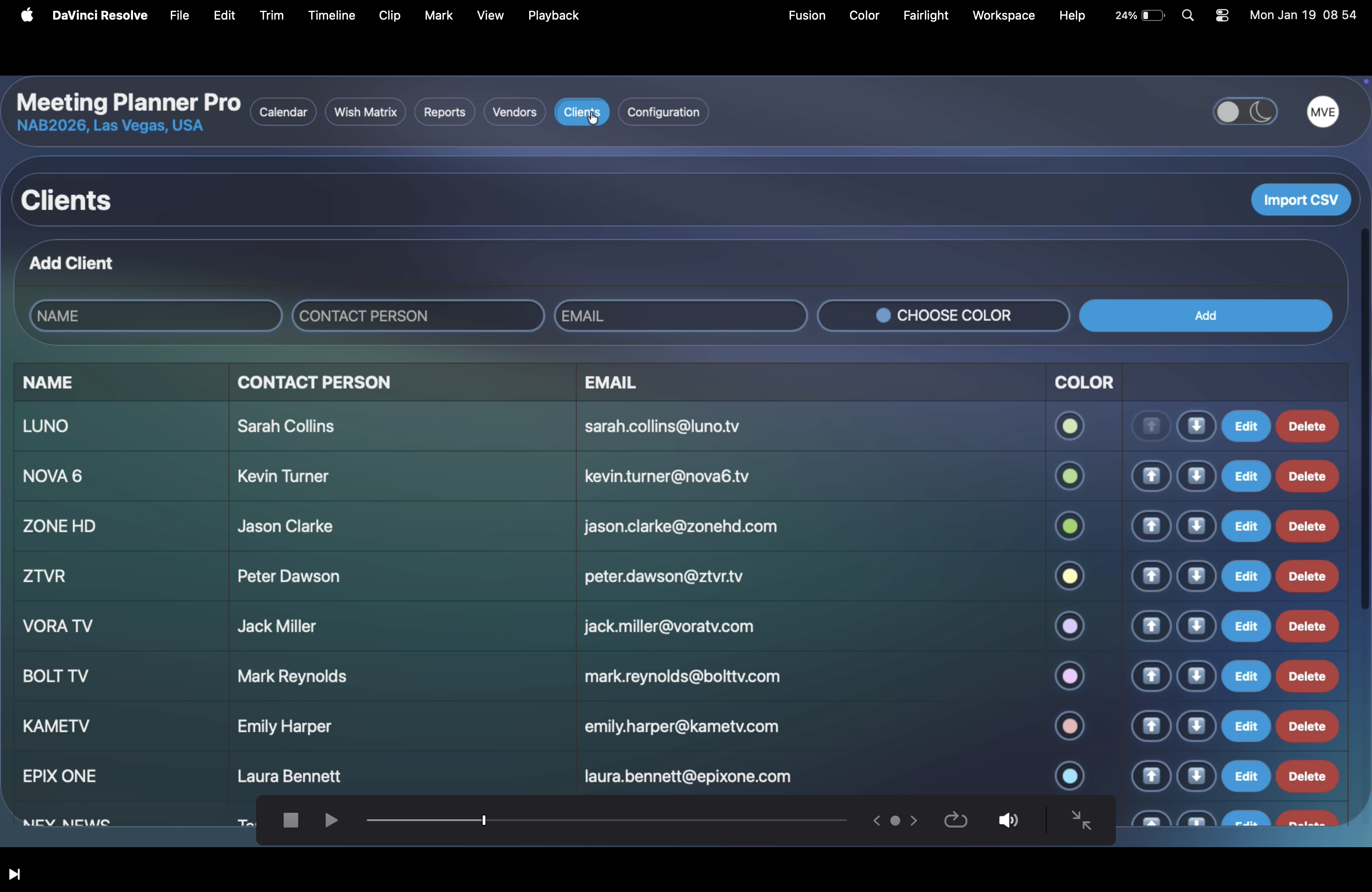Viewport: 1372px width, 892px height.
Task: Click VORA TV lavender color swatch
Action: pos(1070,627)
